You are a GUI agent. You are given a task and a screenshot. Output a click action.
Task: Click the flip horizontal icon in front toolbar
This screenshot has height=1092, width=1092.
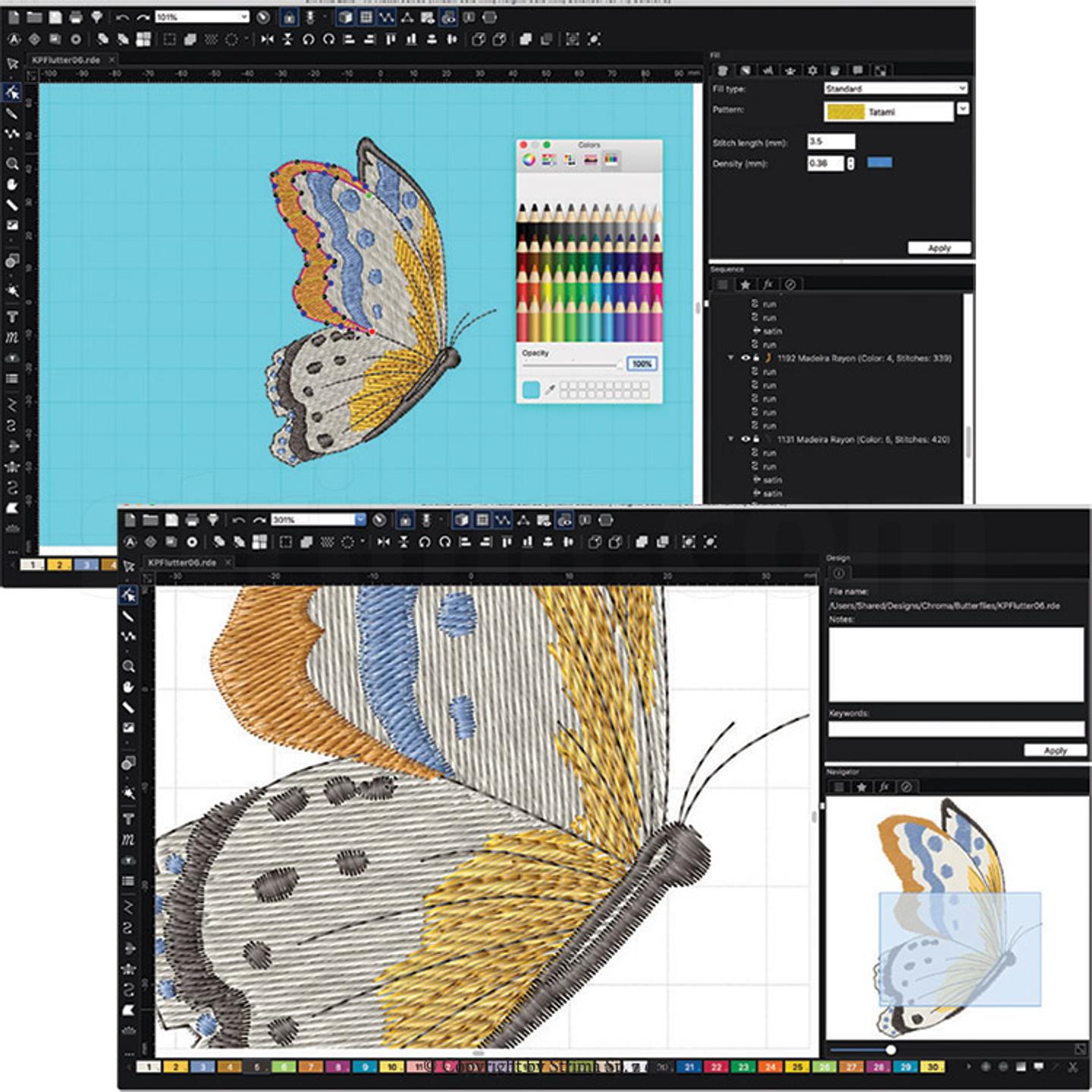click(383, 542)
